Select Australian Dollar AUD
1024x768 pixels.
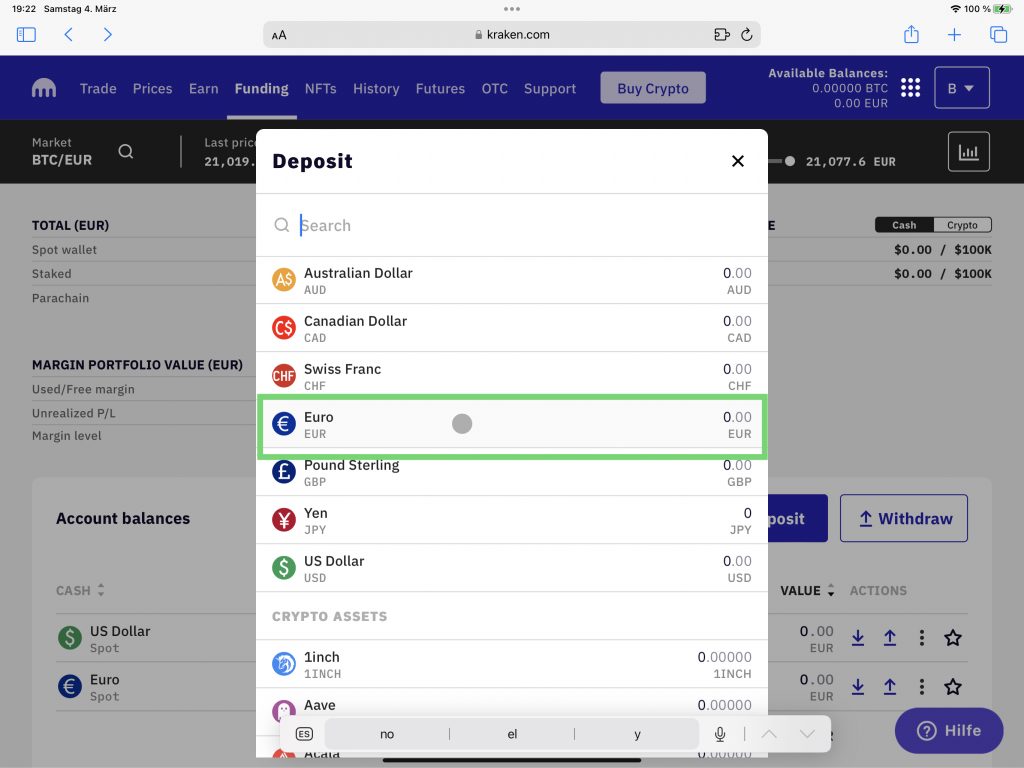pos(512,280)
